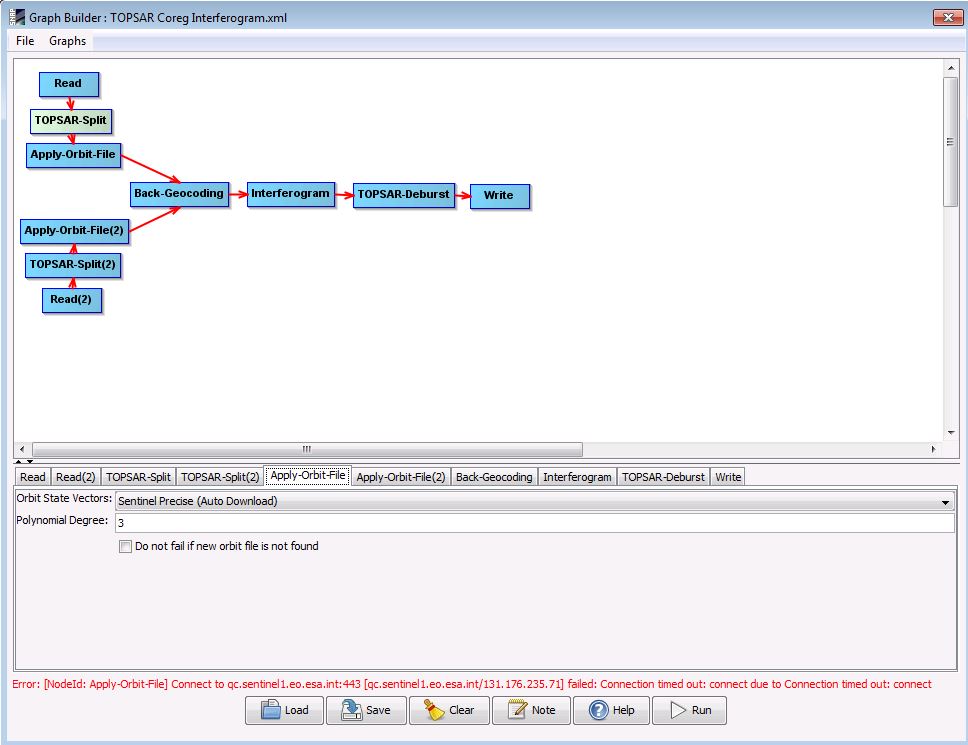Select the Apply-Orbit-File(2) graph node

click(x=74, y=231)
